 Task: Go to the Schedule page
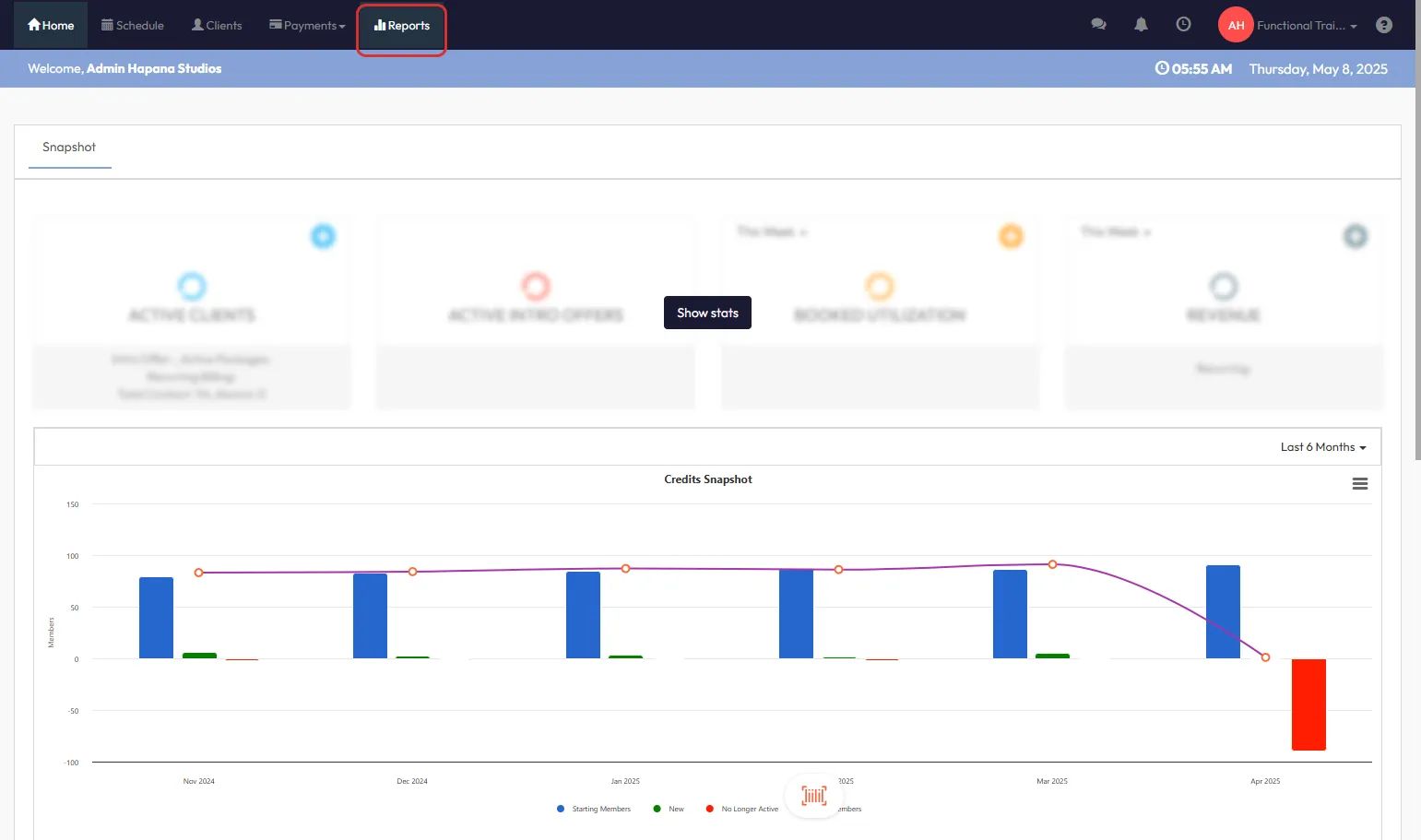pyautogui.click(x=133, y=26)
